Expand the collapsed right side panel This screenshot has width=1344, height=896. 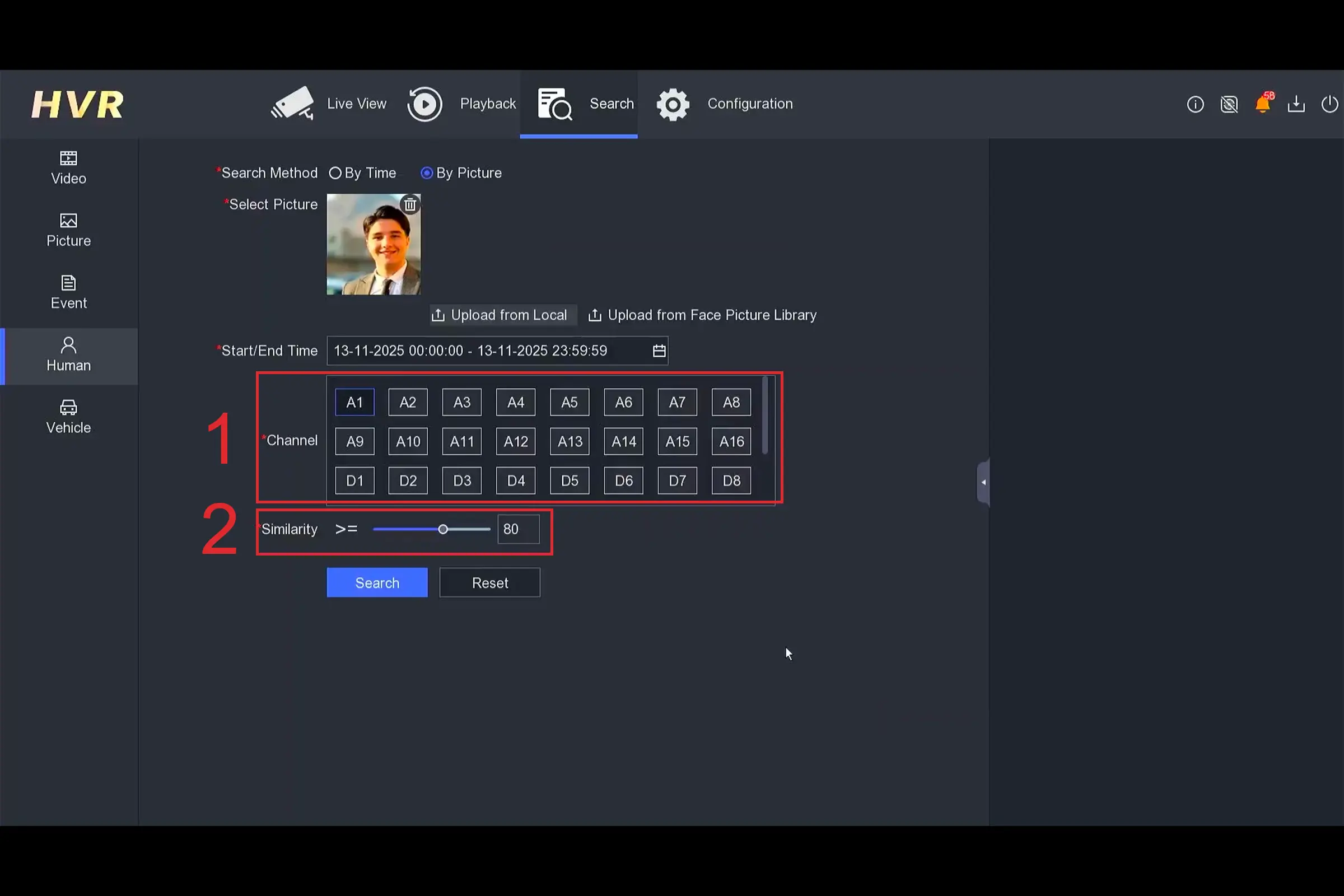click(x=983, y=482)
